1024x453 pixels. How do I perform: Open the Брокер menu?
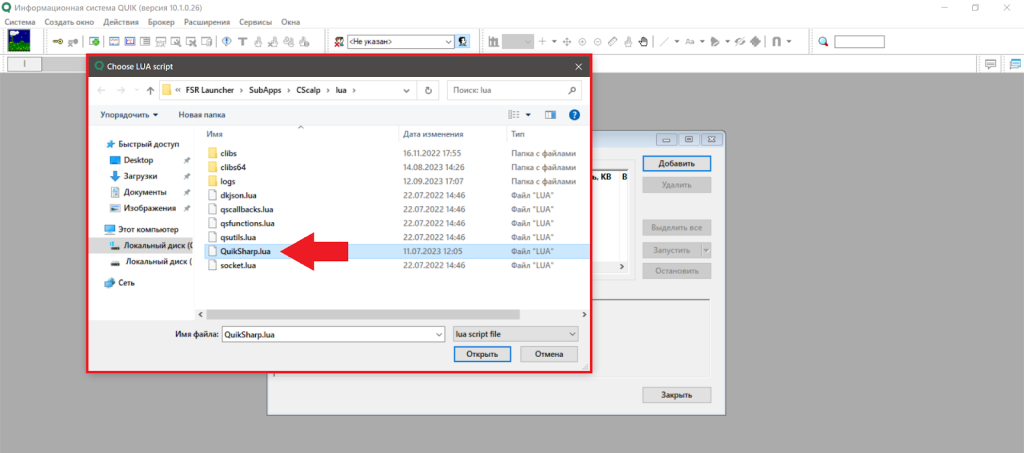161,22
